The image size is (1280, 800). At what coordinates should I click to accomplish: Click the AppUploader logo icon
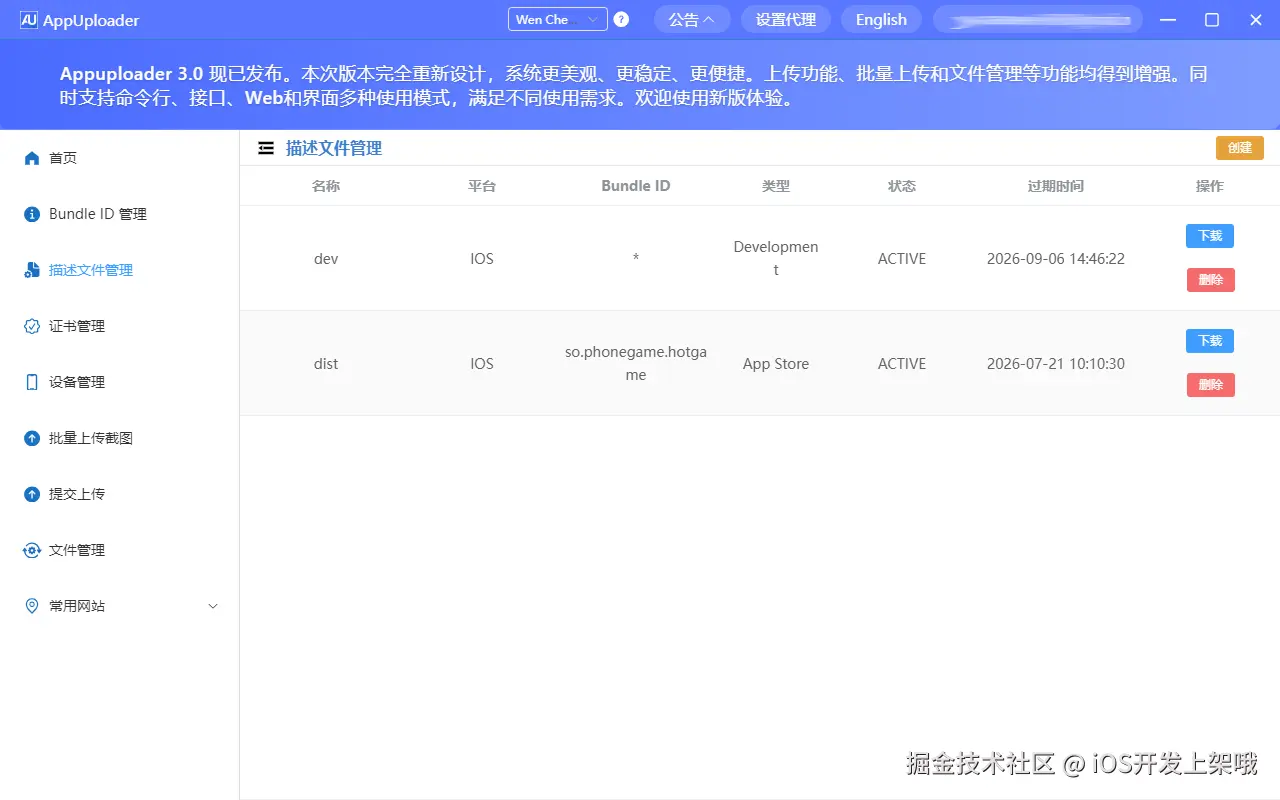pyautogui.click(x=29, y=20)
